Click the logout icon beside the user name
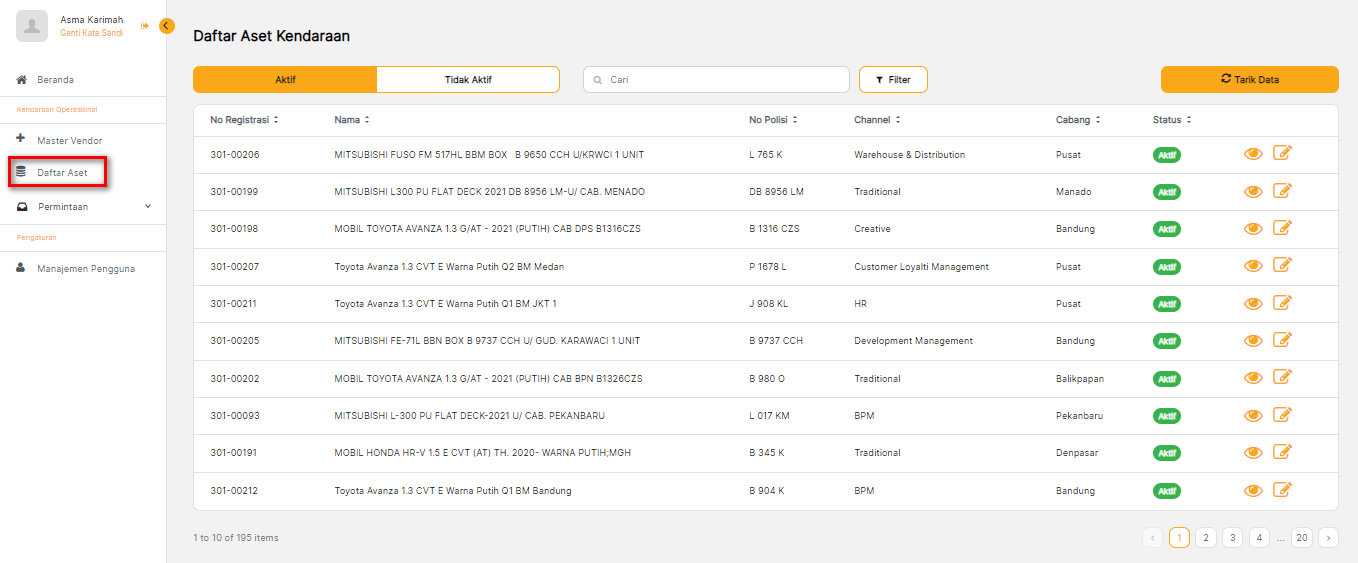 coord(145,26)
